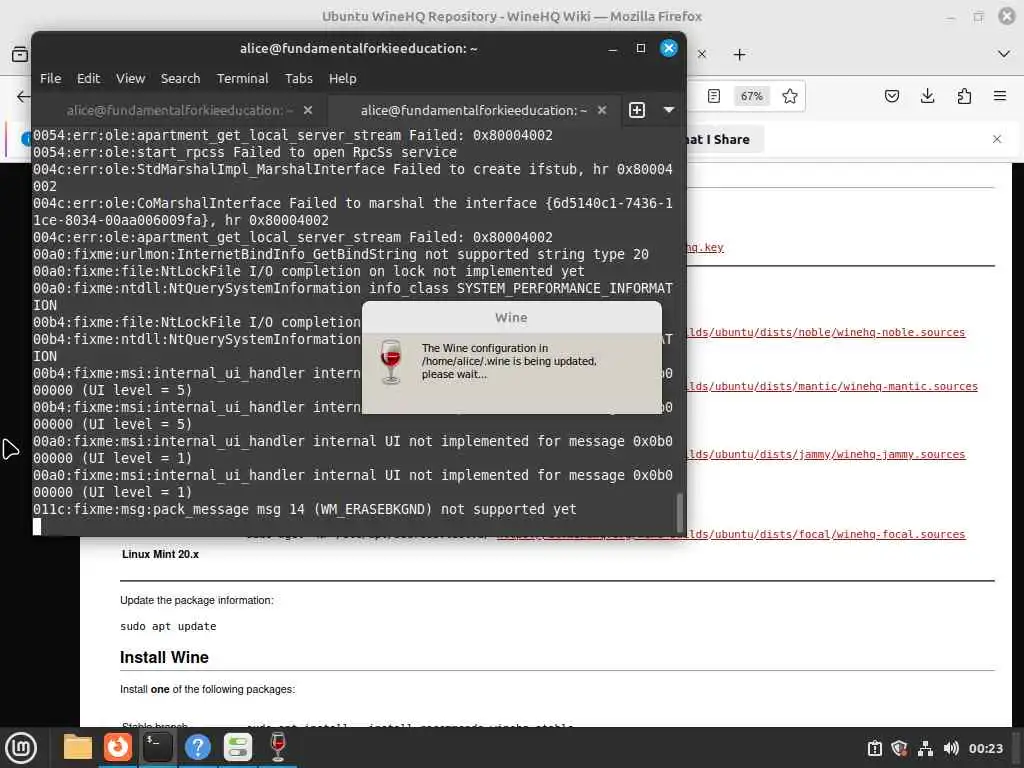Image resolution: width=1024 pixels, height=768 pixels.
Task: Click the Wine dialog title bar
Action: point(511,317)
